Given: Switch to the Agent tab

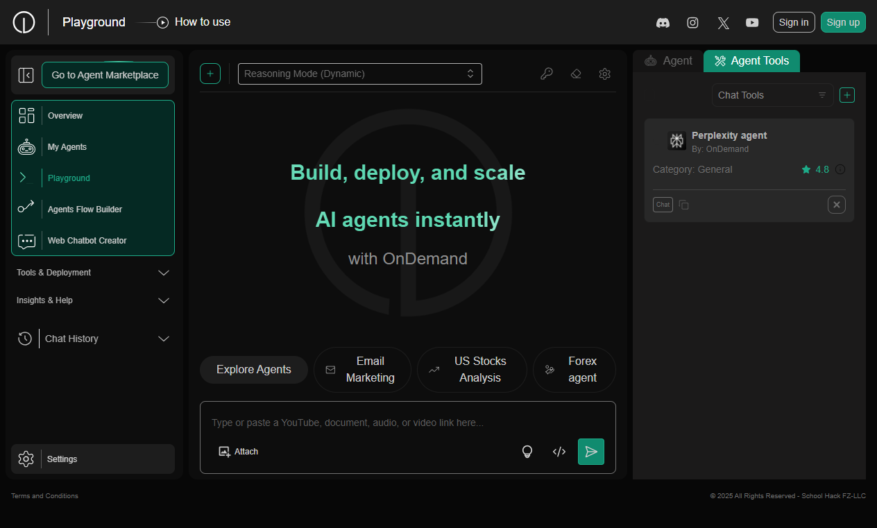Looking at the screenshot, I should 668,60.
